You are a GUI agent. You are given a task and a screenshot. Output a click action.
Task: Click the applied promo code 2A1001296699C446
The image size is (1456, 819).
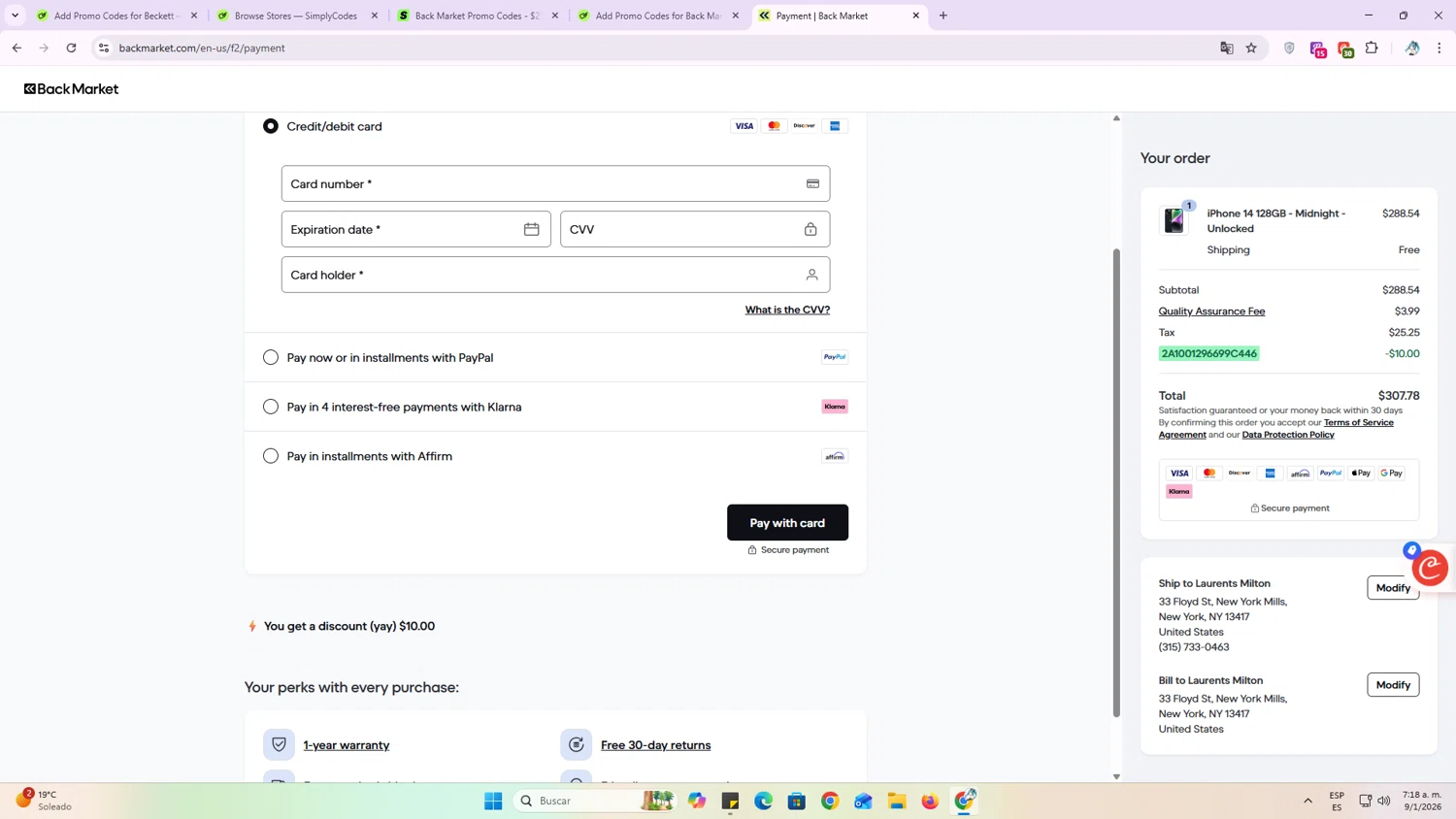pos(1208,353)
